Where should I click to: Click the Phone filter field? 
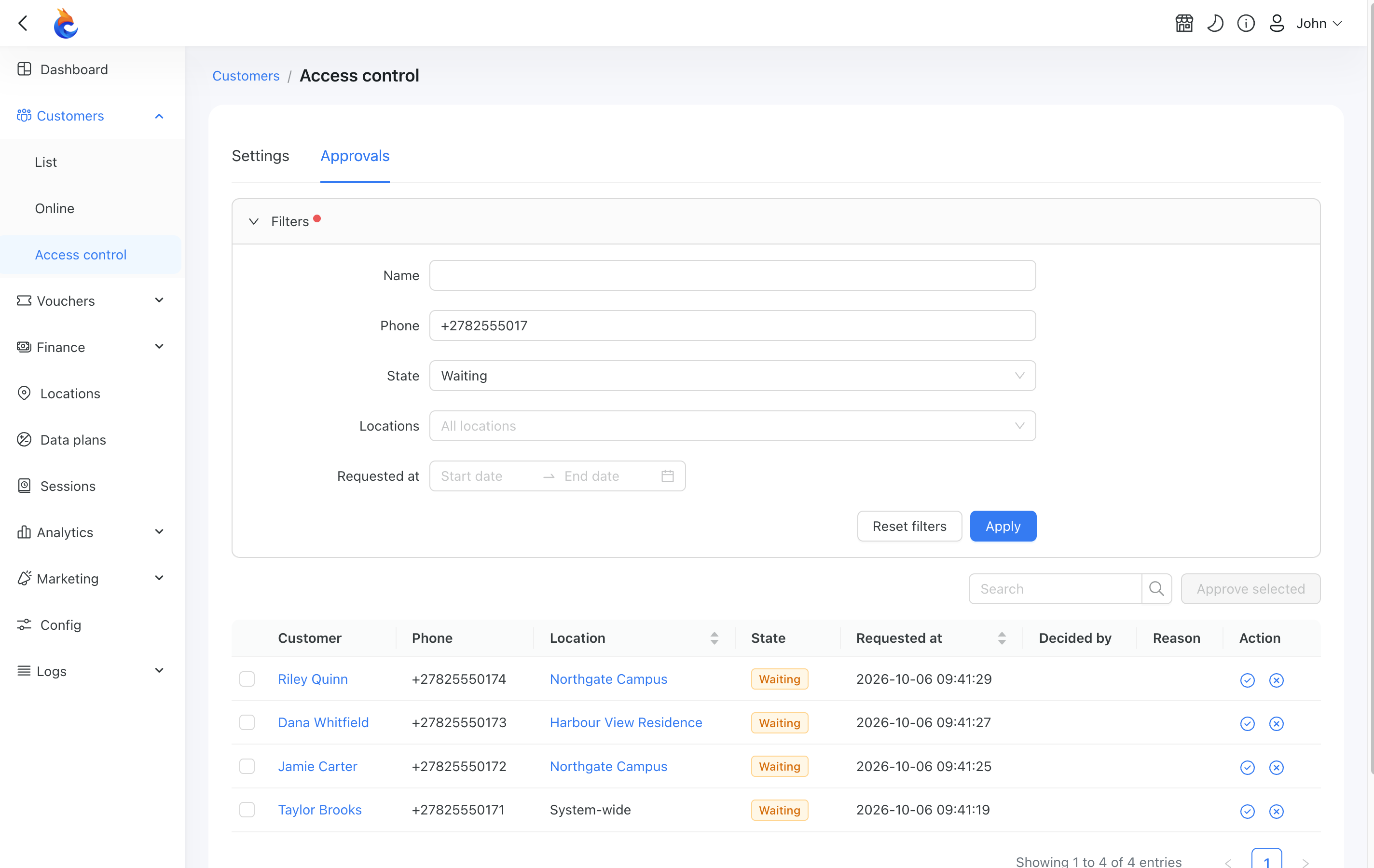732,325
